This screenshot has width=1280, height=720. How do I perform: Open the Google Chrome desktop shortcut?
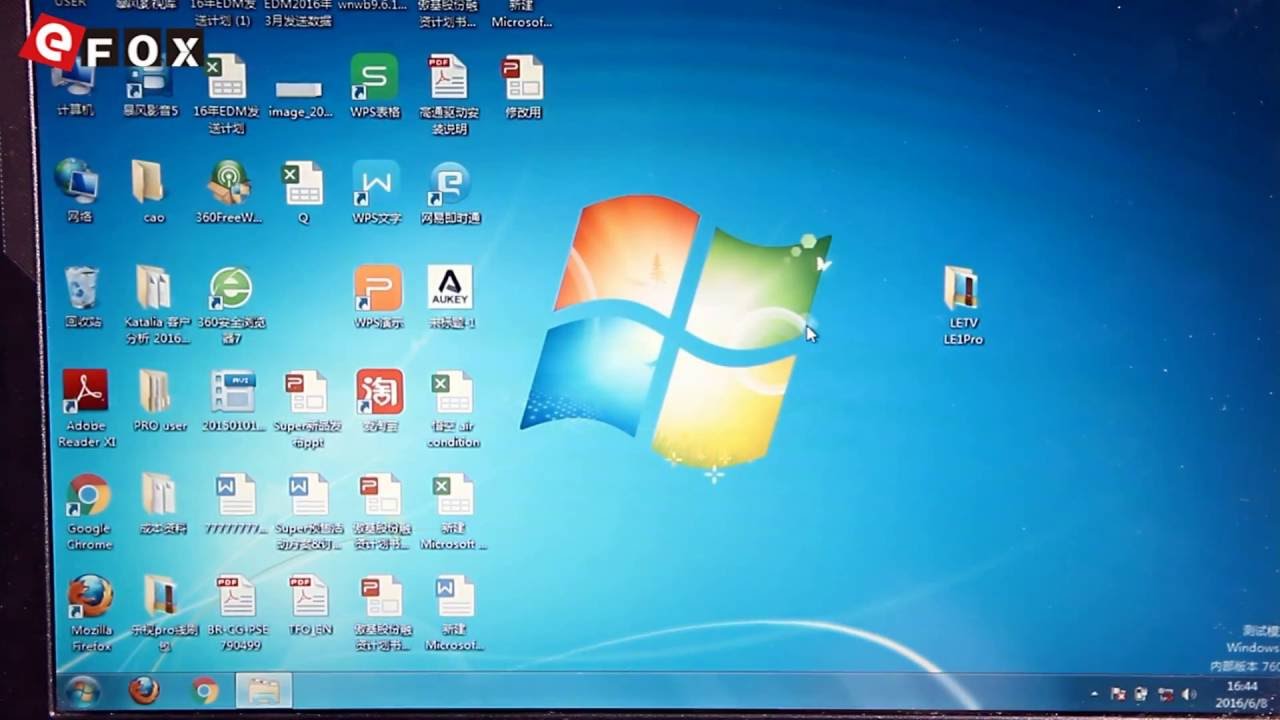click(89, 511)
